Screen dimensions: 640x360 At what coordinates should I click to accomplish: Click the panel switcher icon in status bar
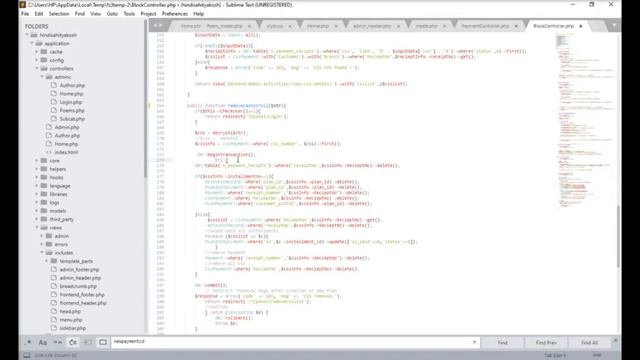27,356
